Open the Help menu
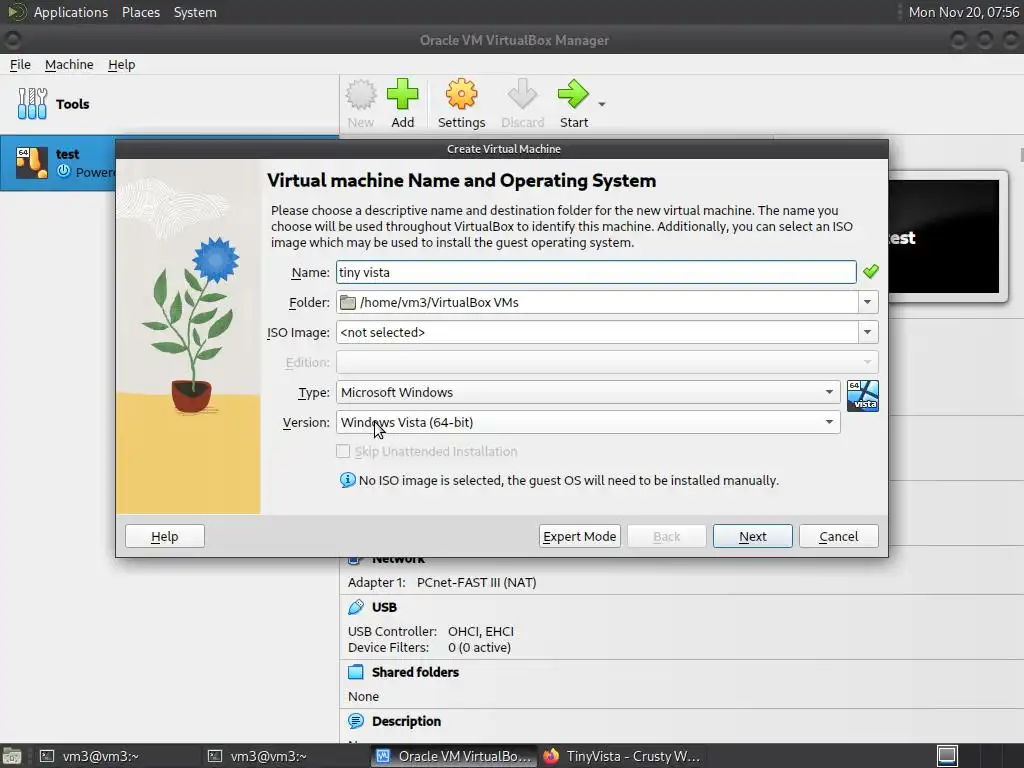The height and width of the screenshot is (768, 1024). click(121, 65)
